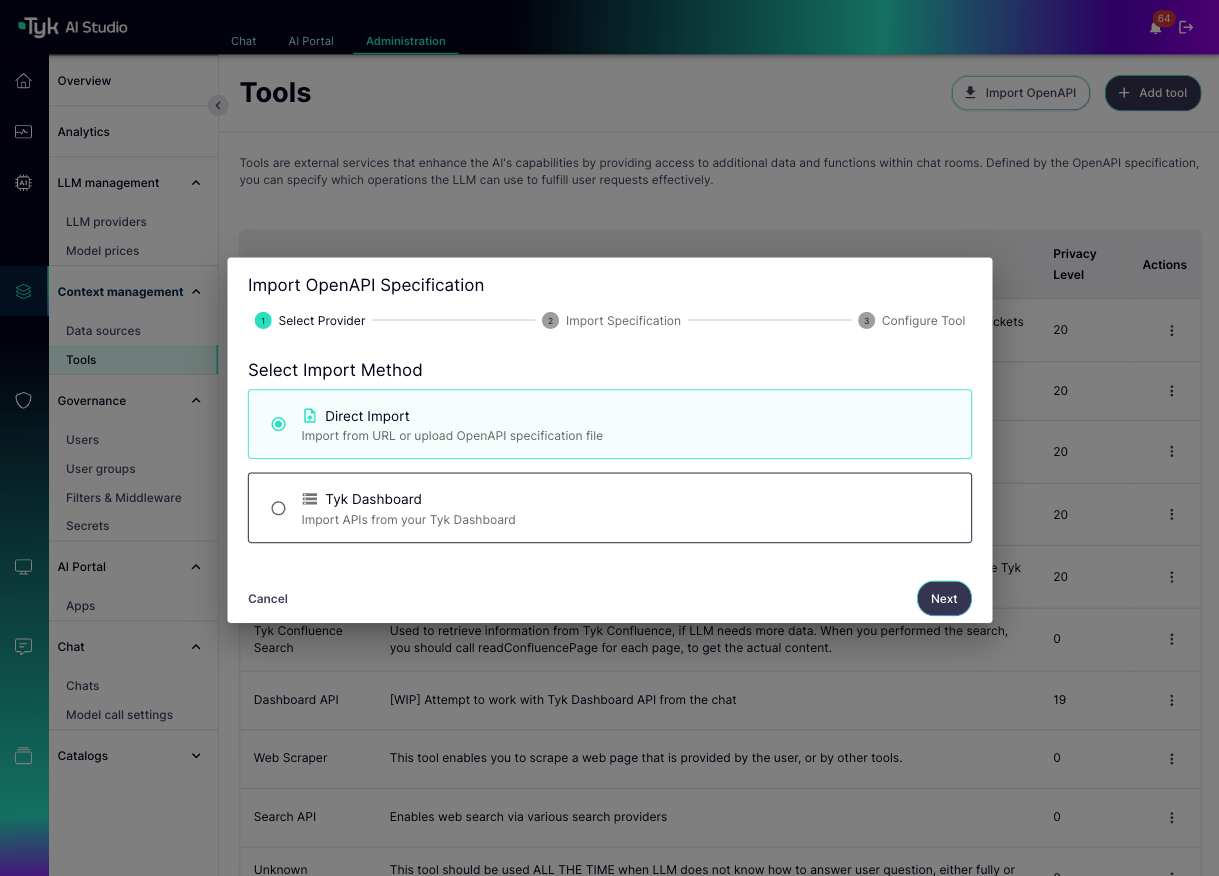Switch to the Chat tab

(243, 41)
